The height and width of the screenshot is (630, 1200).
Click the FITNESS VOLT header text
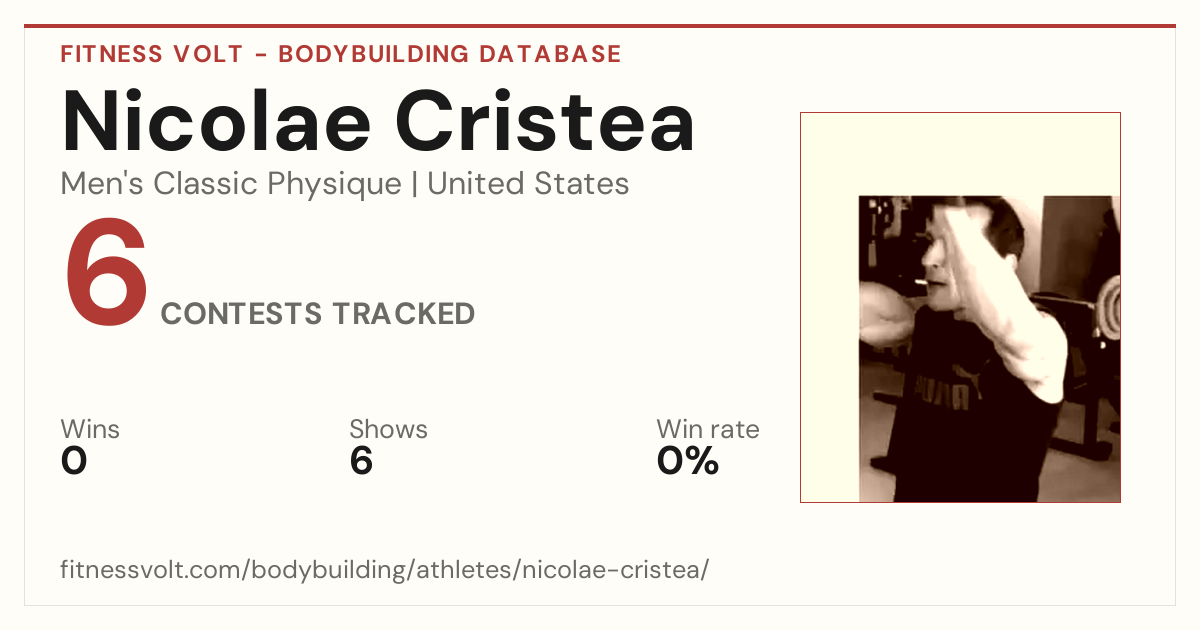(152, 54)
